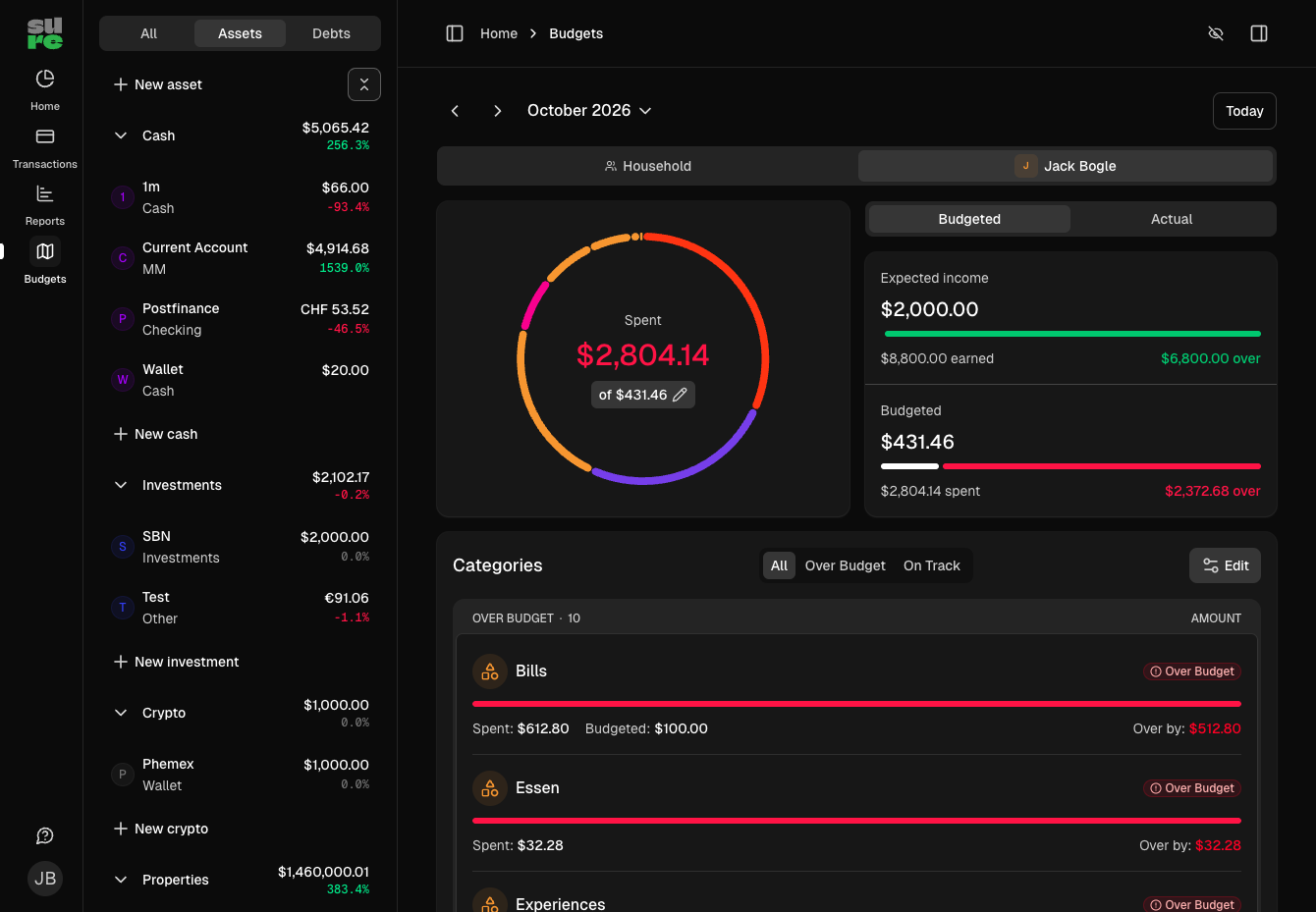Open the help chat icon
This screenshot has width=1316, height=912.
(45, 835)
